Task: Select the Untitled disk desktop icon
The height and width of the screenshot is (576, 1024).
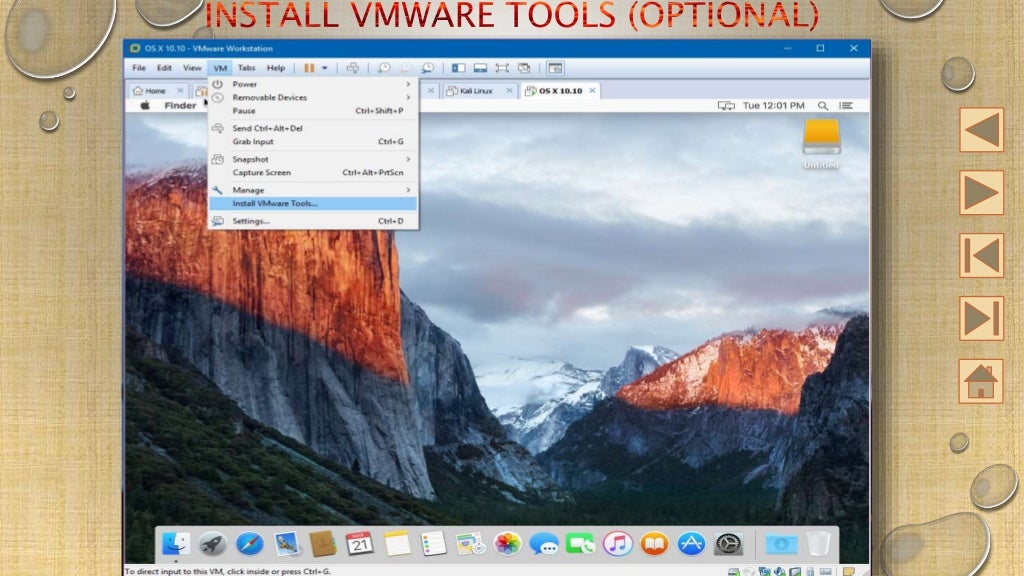Action: [x=822, y=144]
